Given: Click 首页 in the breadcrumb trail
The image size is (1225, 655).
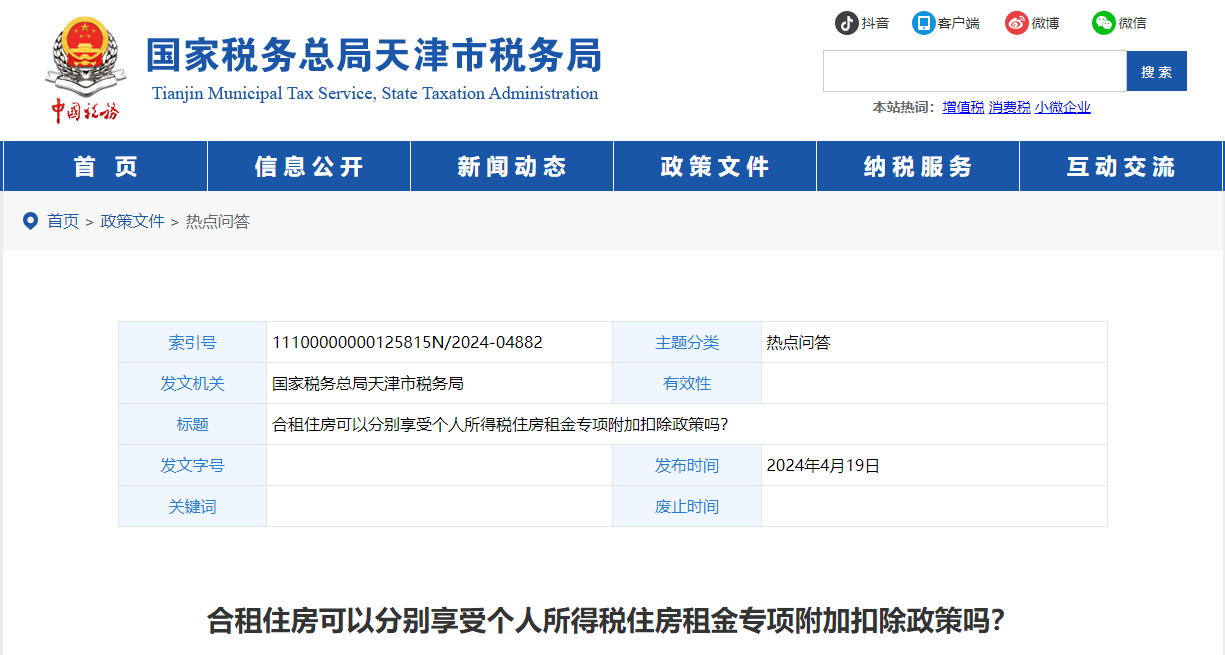Looking at the screenshot, I should [x=63, y=221].
